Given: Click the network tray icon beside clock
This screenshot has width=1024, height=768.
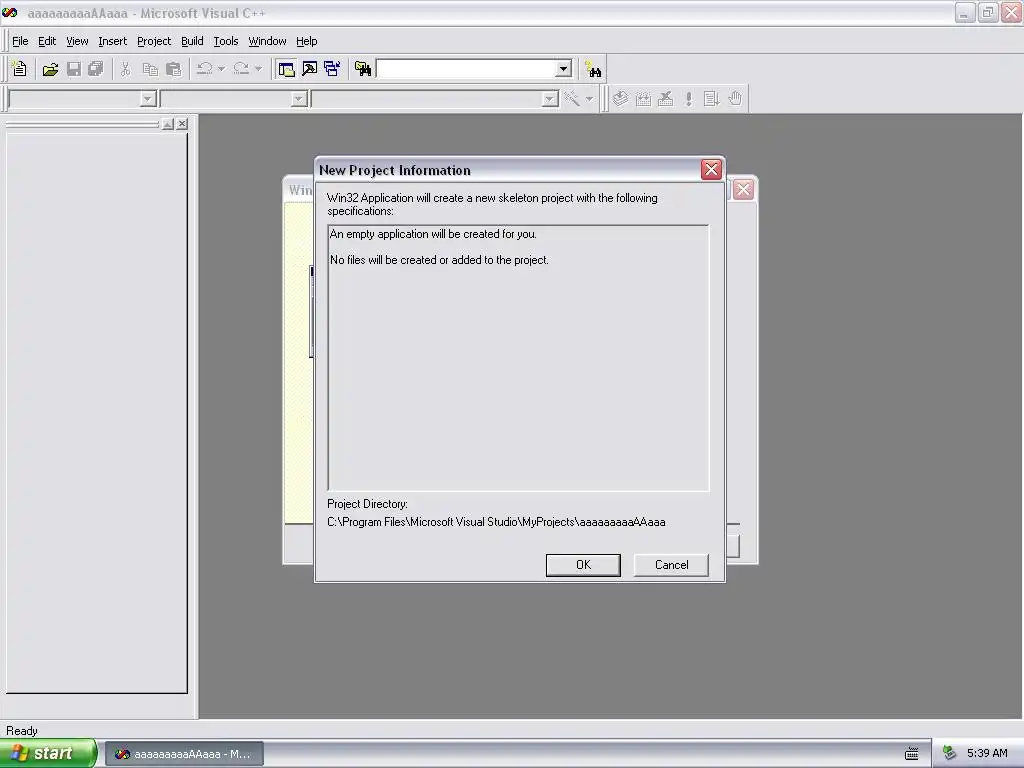Looking at the screenshot, I should 950,753.
